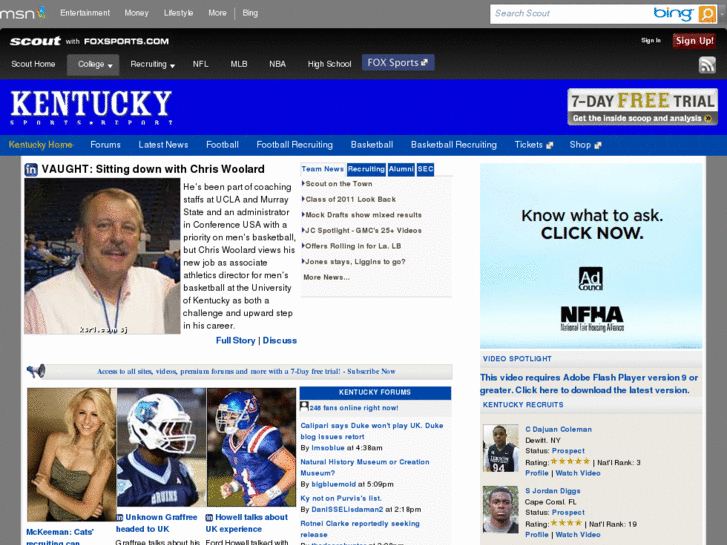Image resolution: width=727 pixels, height=545 pixels.
Task: Open the MLB section
Action: coord(239,64)
